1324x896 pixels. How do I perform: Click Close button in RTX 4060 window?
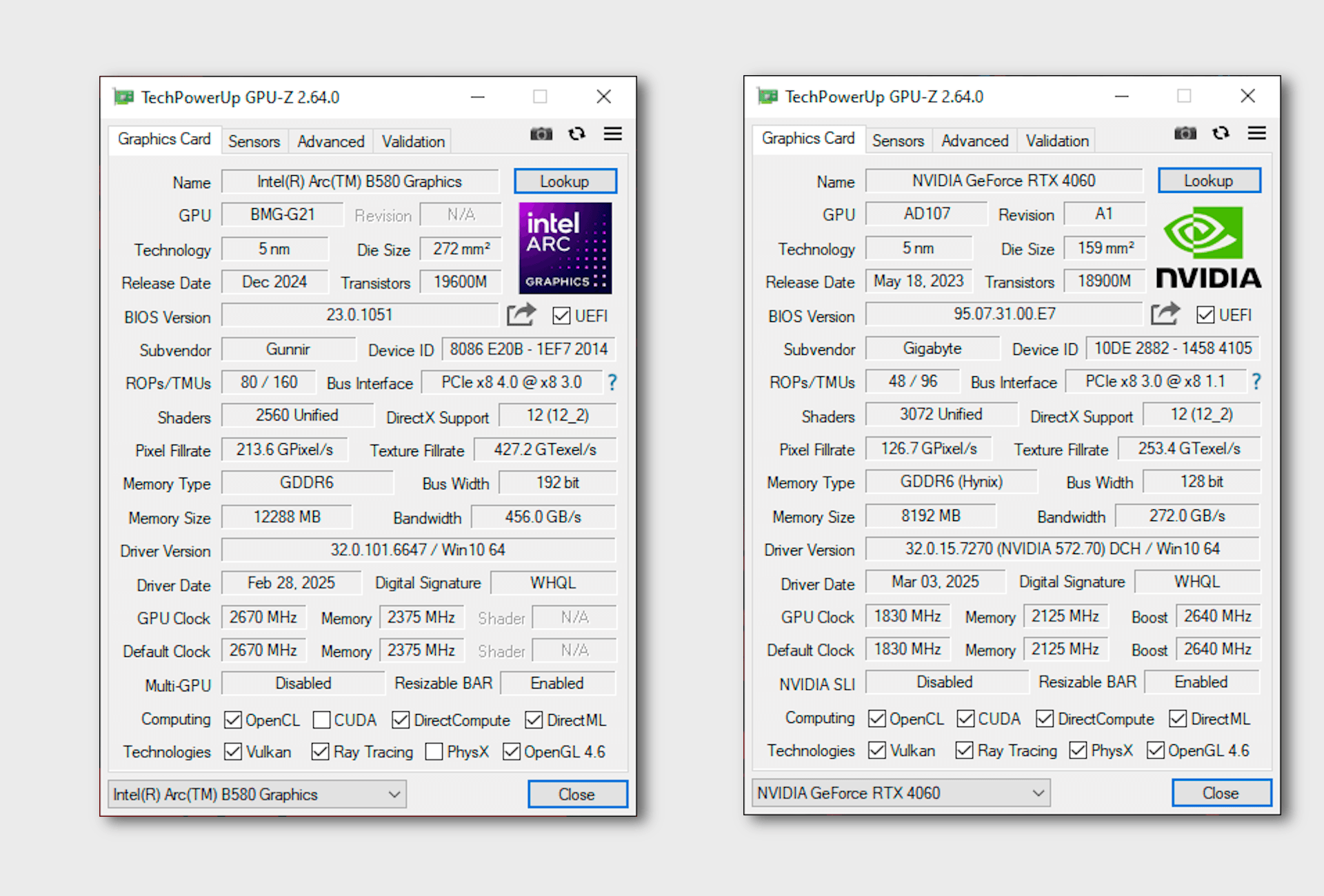[1222, 793]
